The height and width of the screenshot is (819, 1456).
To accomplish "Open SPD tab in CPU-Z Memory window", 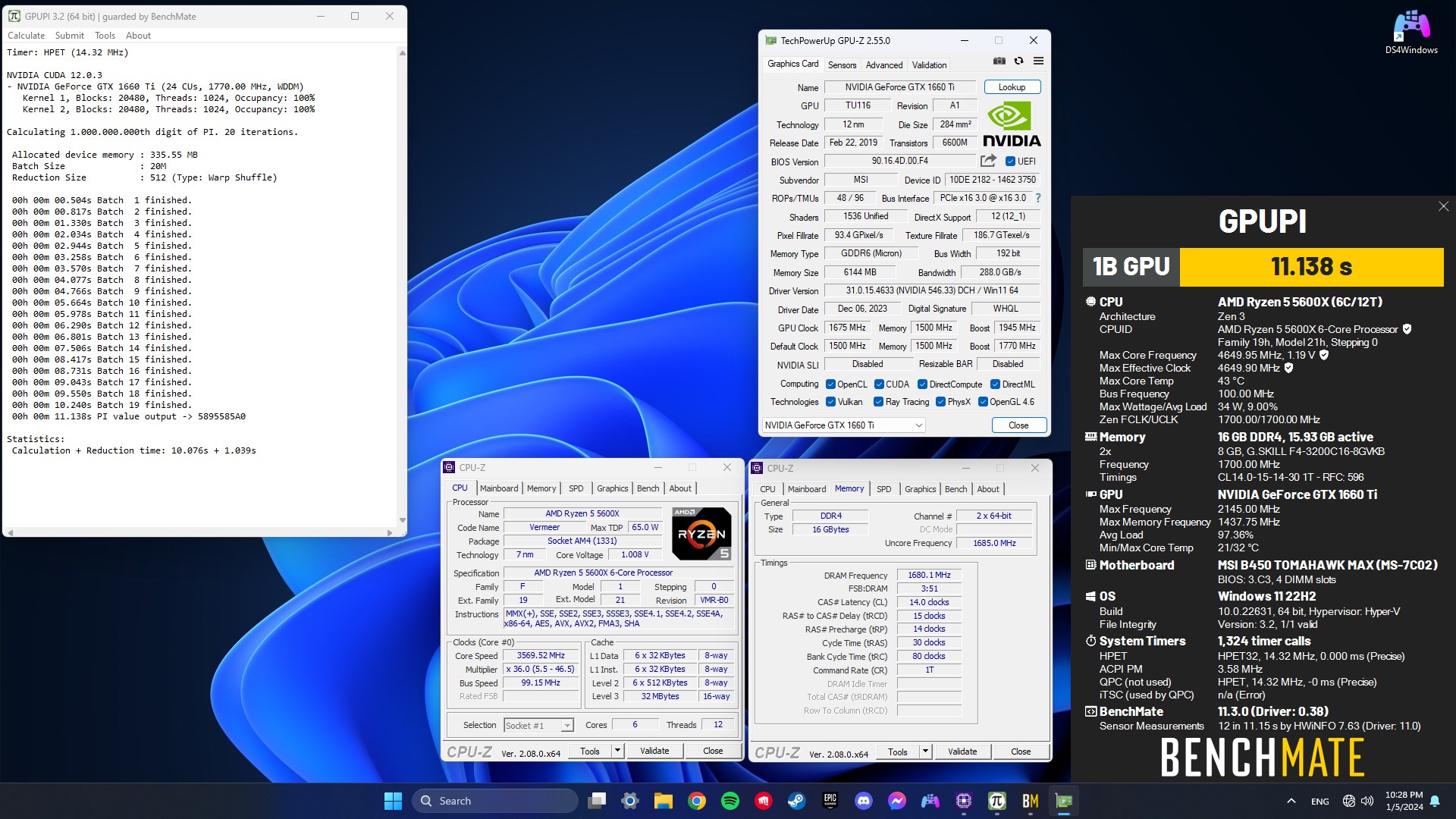I will [883, 489].
